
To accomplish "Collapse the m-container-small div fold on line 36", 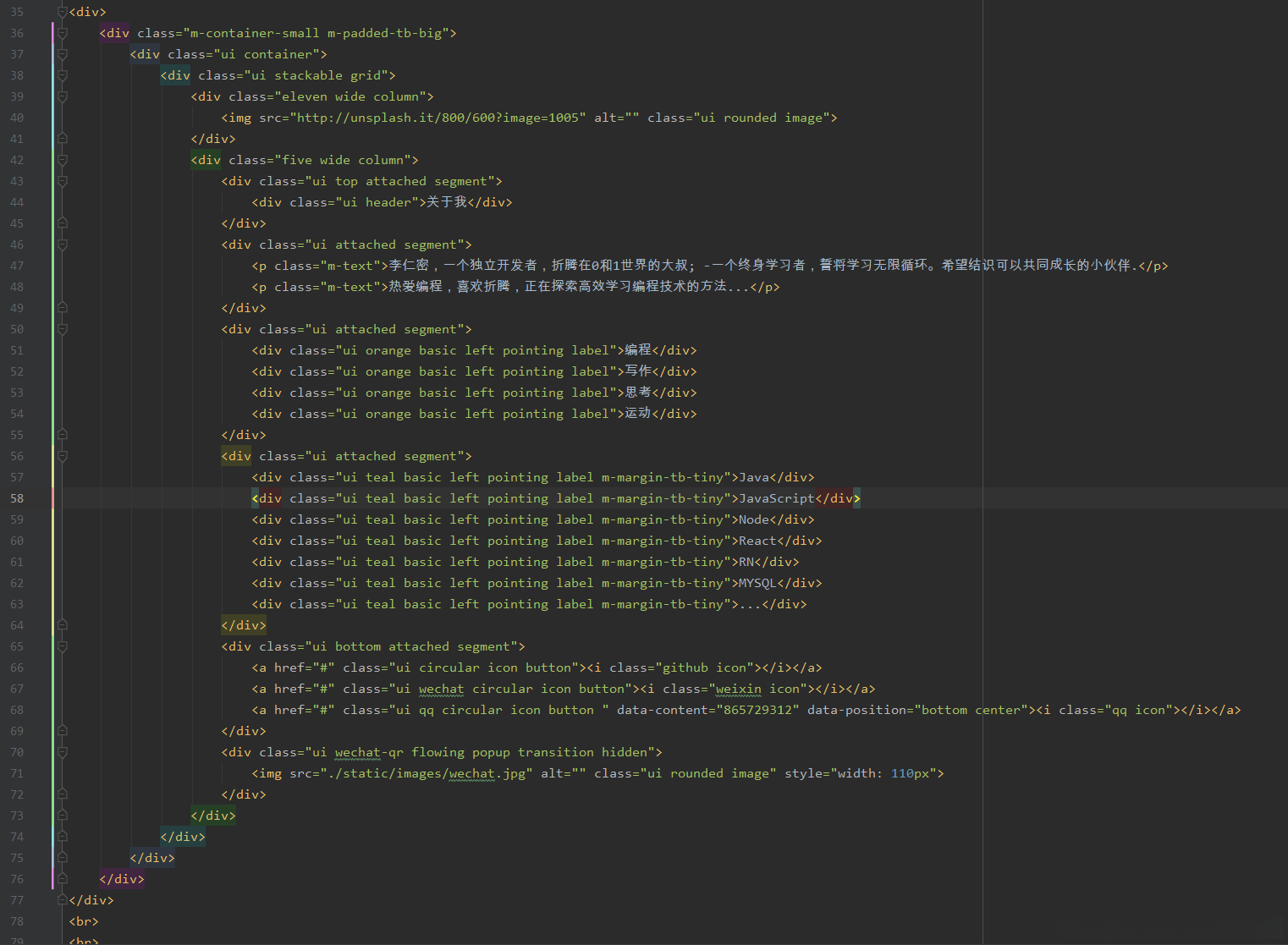I will 62,33.
